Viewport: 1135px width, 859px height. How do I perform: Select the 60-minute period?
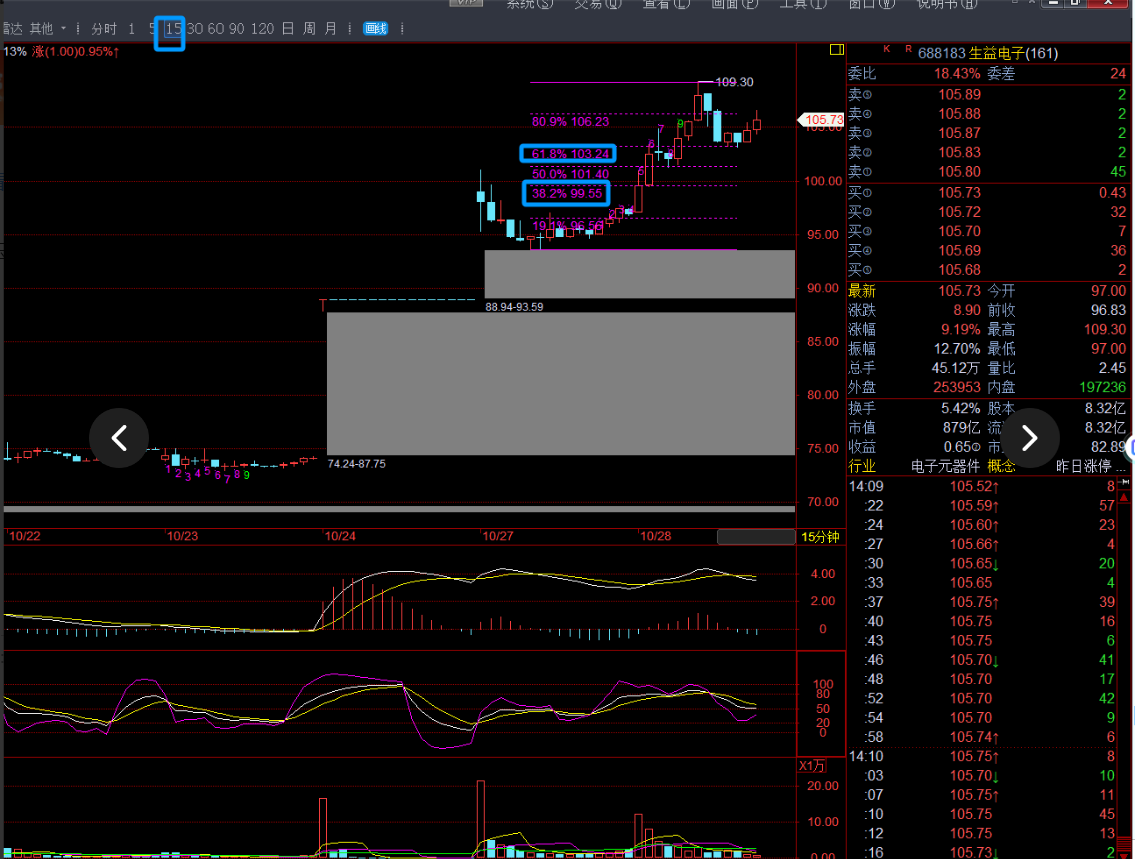[216, 29]
